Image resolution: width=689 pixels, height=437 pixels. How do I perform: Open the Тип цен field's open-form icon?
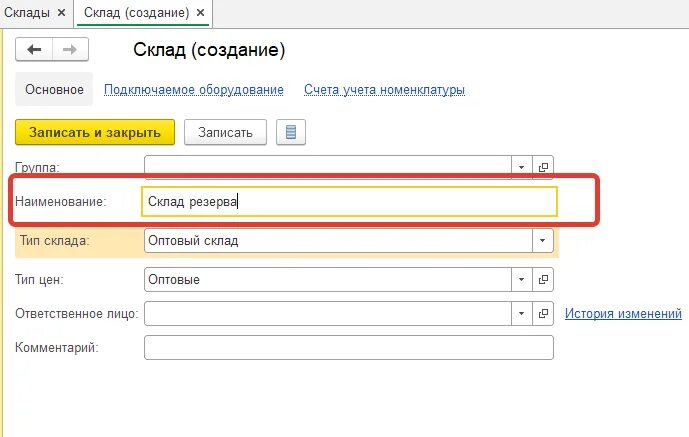pos(543,279)
